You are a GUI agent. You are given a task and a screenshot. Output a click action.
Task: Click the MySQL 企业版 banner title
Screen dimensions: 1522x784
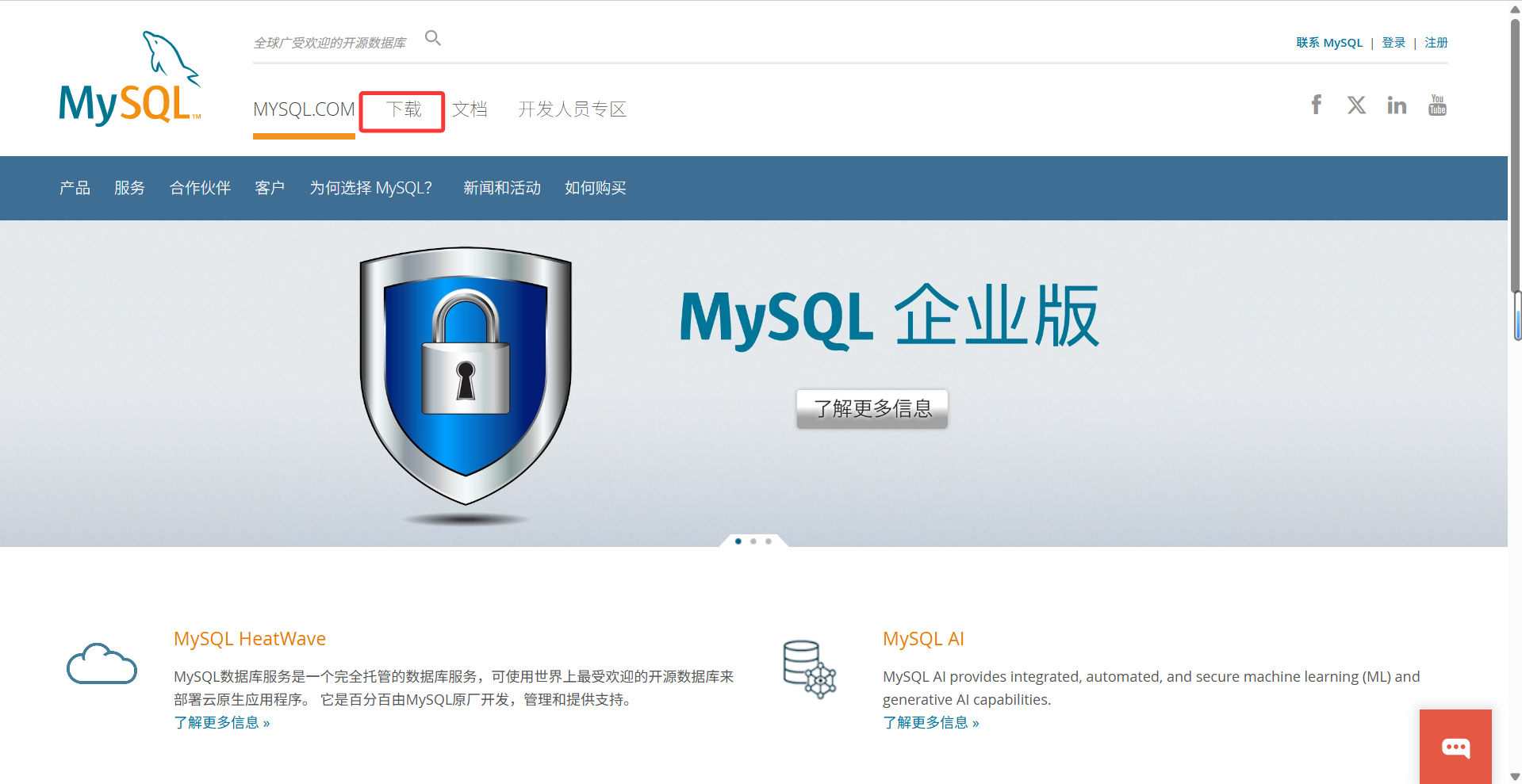click(x=889, y=317)
